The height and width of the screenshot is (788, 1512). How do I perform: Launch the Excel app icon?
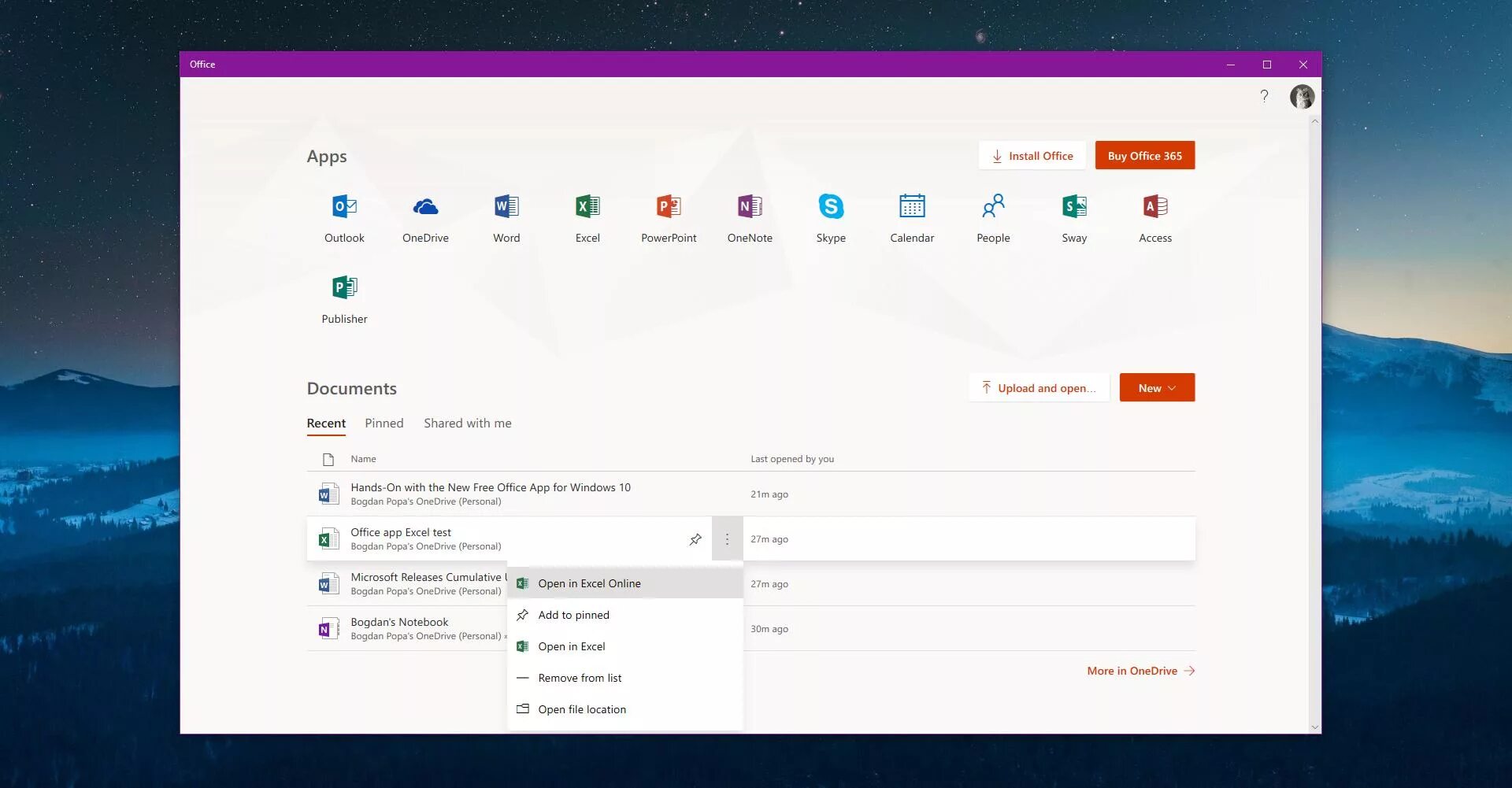click(587, 207)
